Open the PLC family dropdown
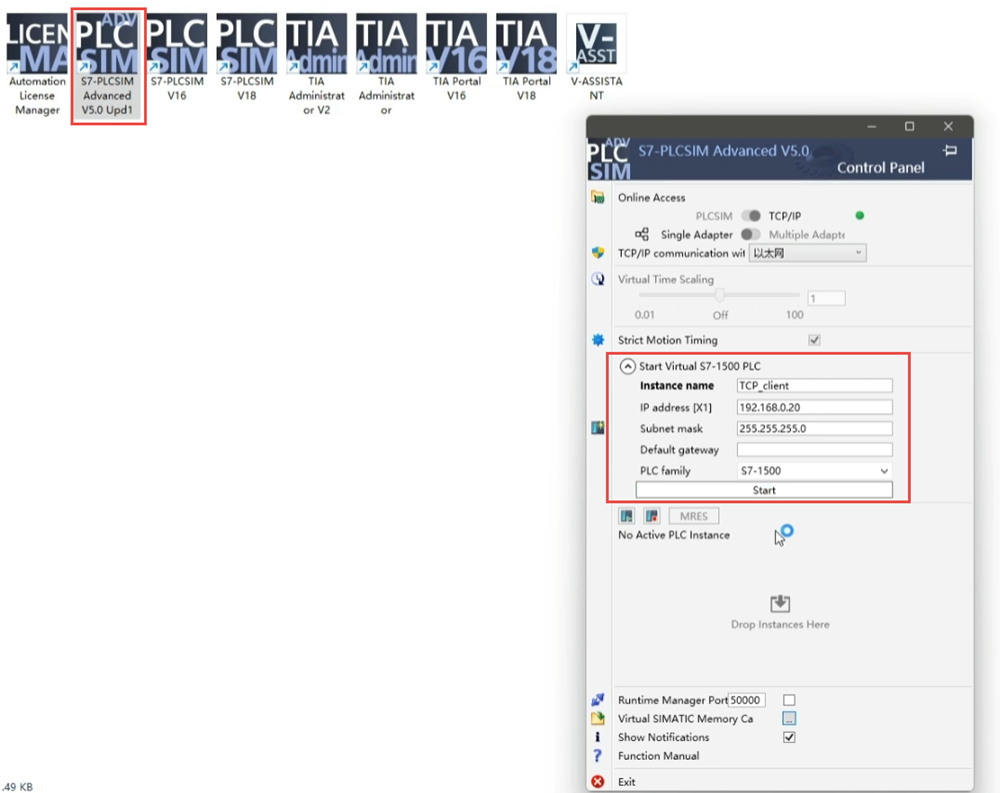 (814, 471)
